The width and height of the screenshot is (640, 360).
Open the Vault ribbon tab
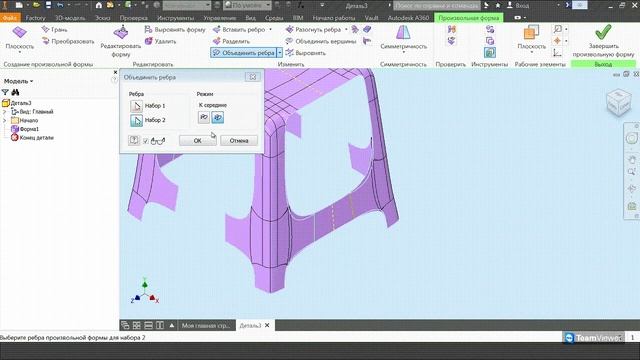[371, 18]
